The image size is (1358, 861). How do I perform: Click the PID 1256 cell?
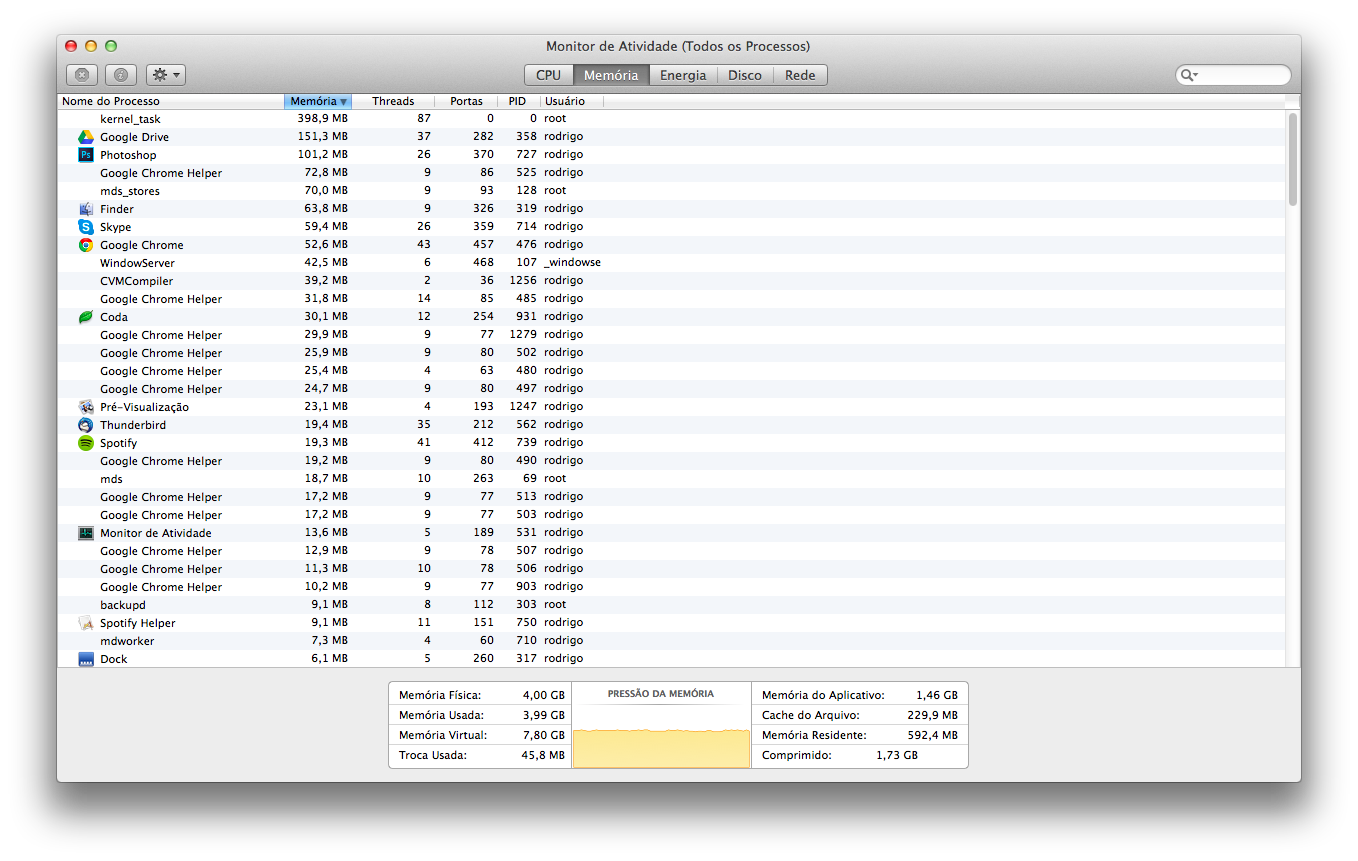point(523,281)
